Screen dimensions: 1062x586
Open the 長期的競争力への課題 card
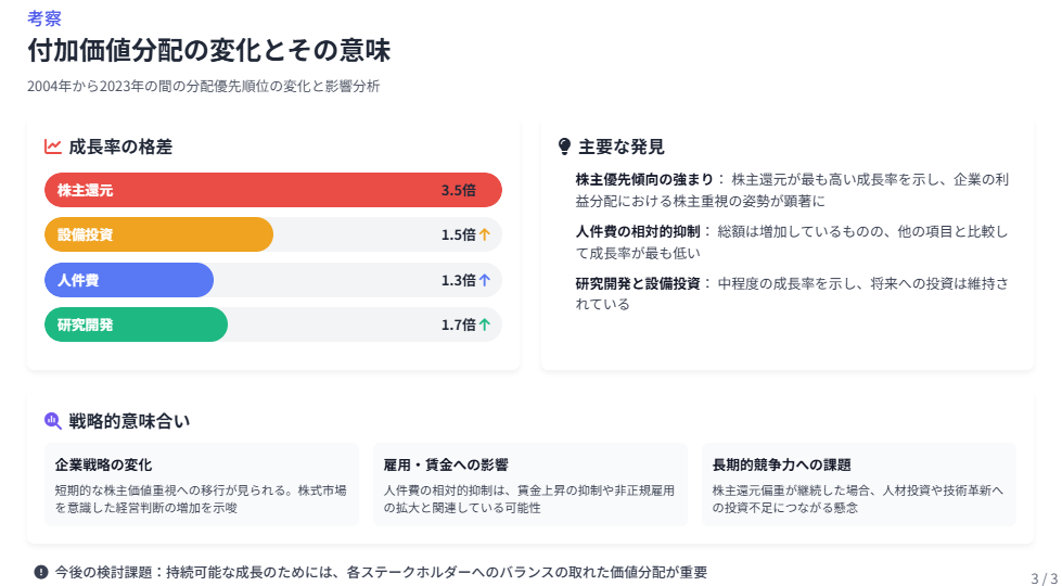(x=859, y=485)
